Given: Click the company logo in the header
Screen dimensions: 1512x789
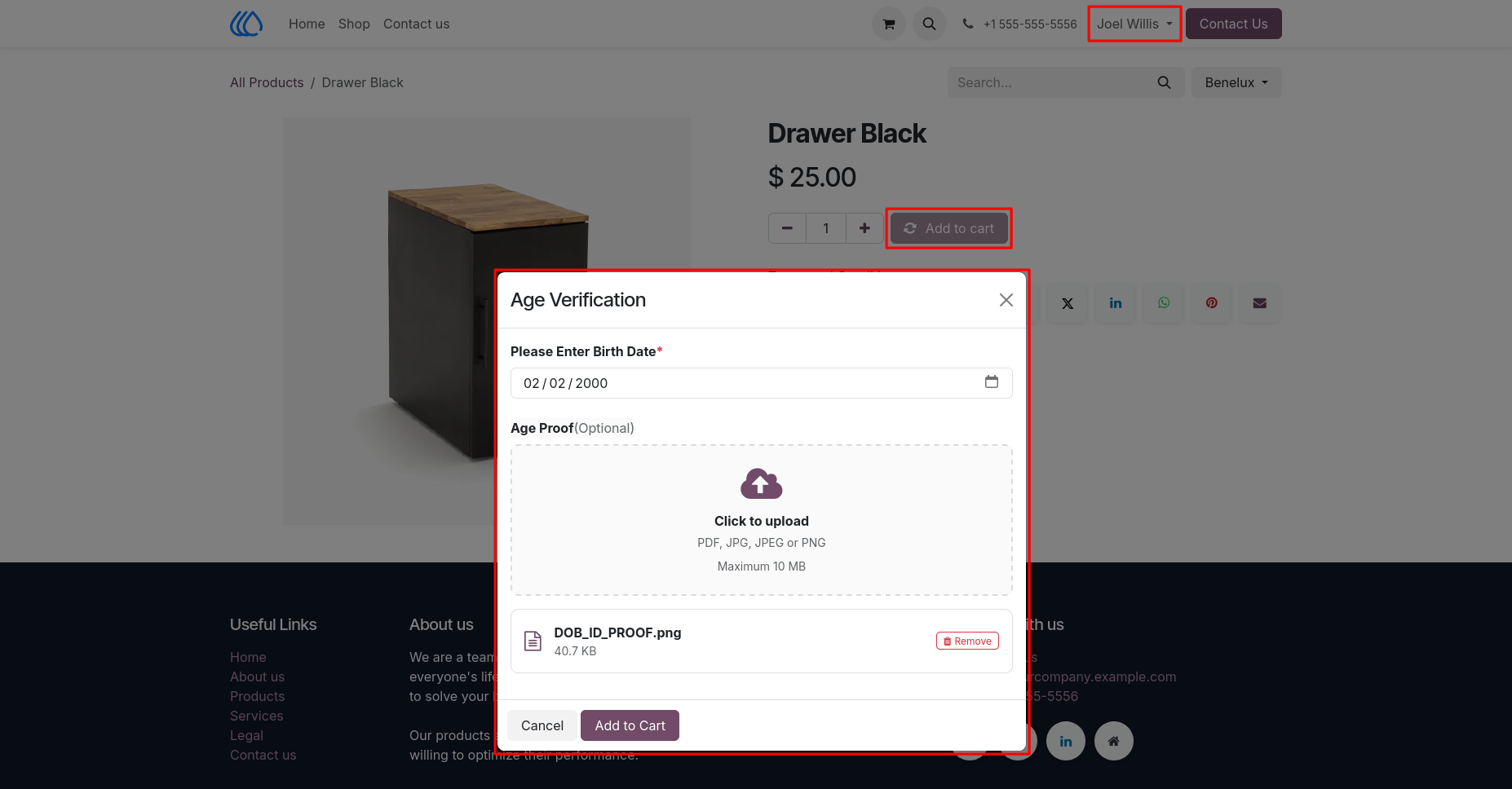Looking at the screenshot, I should (x=246, y=24).
